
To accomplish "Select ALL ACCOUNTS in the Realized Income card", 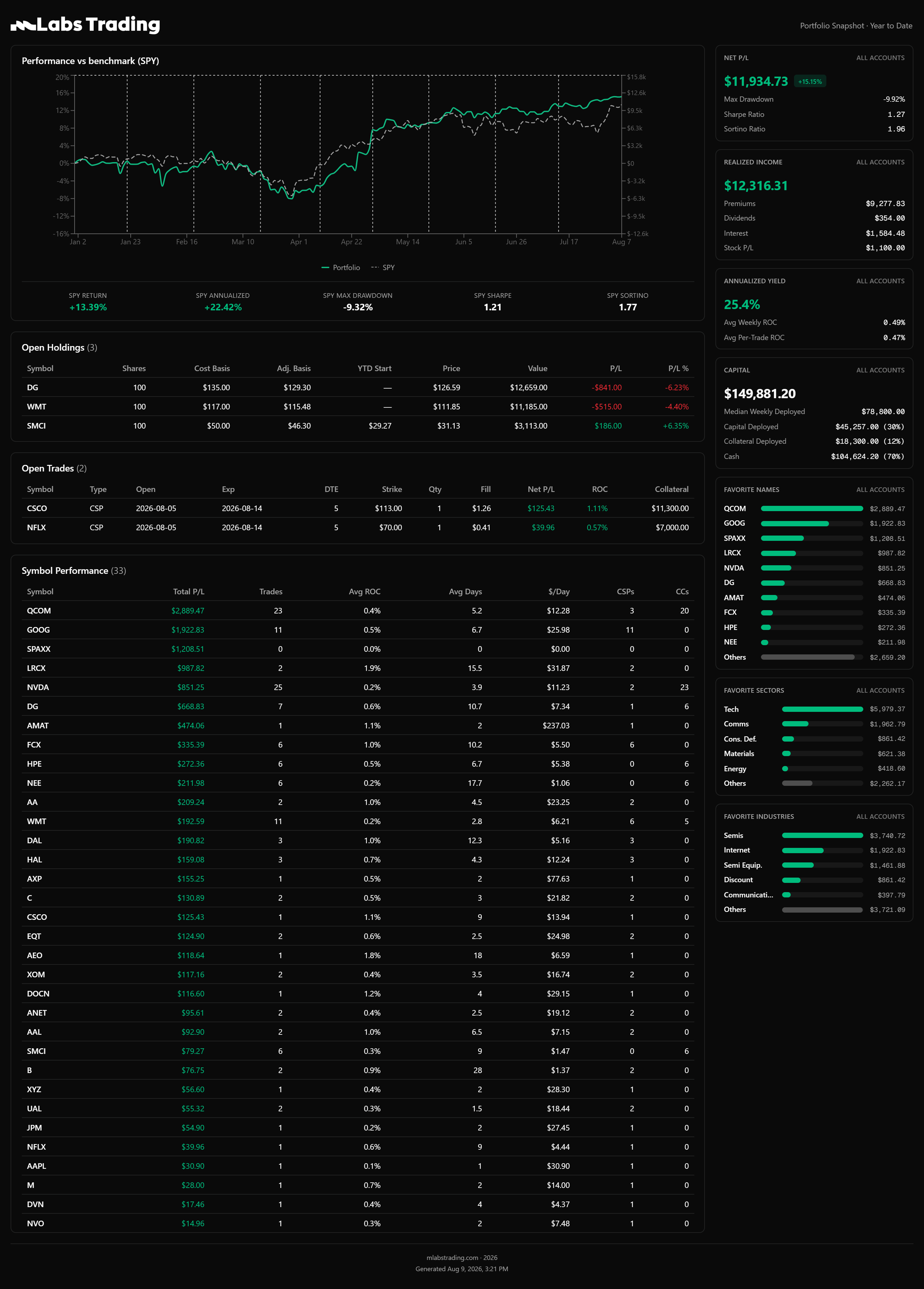I will tap(880, 162).
